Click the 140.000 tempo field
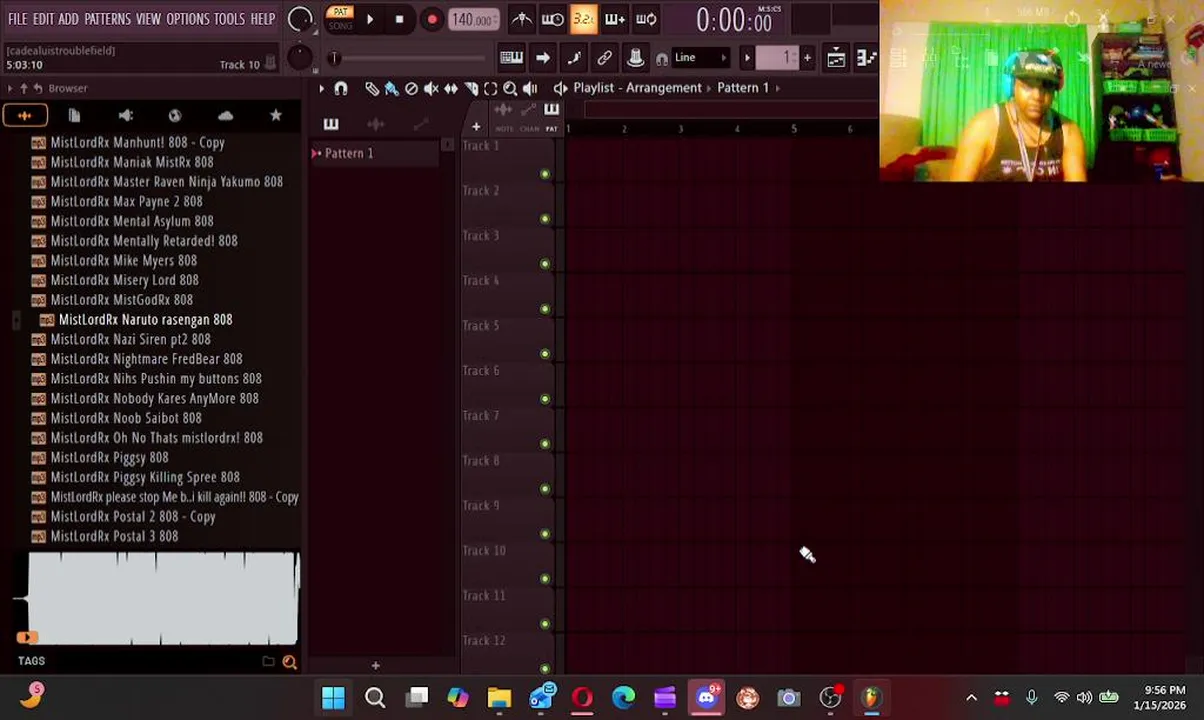Screen dimensions: 1204x720 point(473,20)
